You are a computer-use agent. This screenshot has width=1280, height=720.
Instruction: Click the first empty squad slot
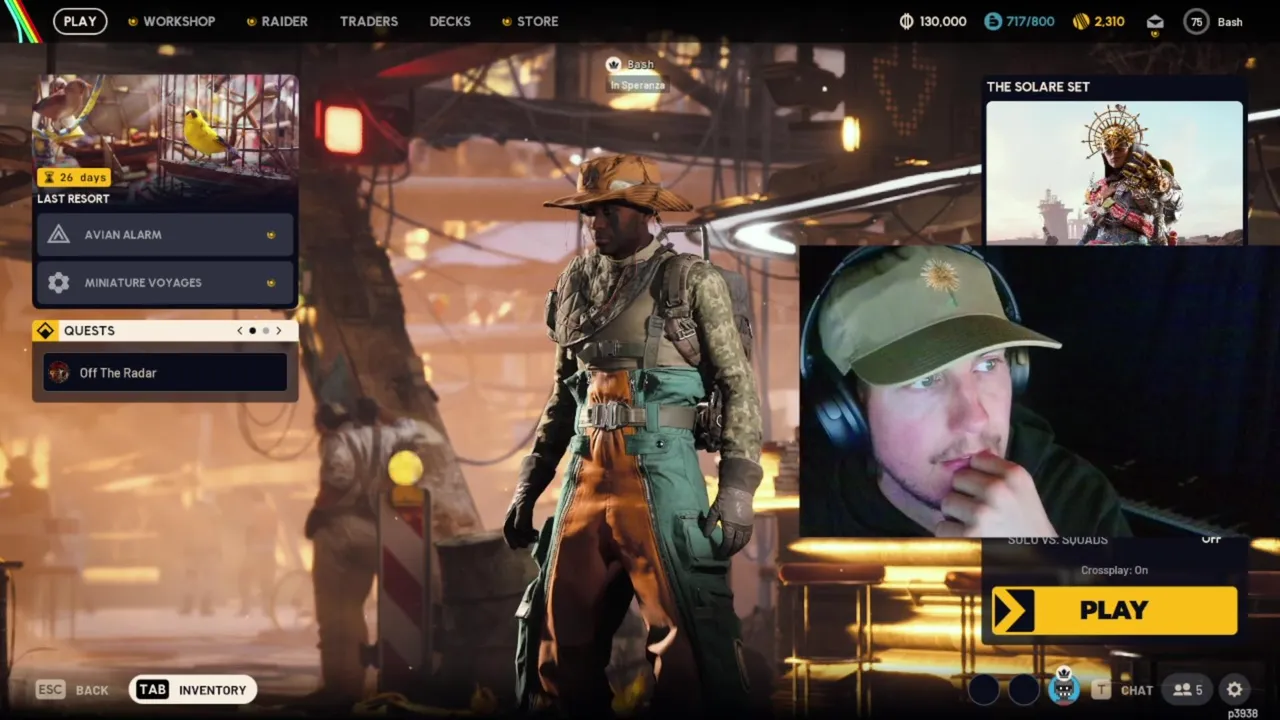pos(984,689)
